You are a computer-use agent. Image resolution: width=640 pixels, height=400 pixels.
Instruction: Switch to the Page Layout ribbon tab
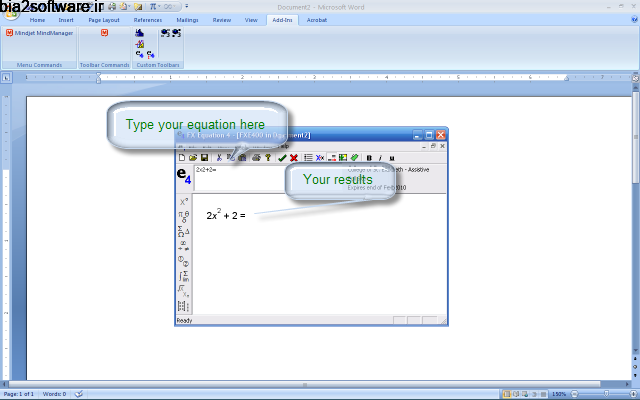click(x=103, y=19)
